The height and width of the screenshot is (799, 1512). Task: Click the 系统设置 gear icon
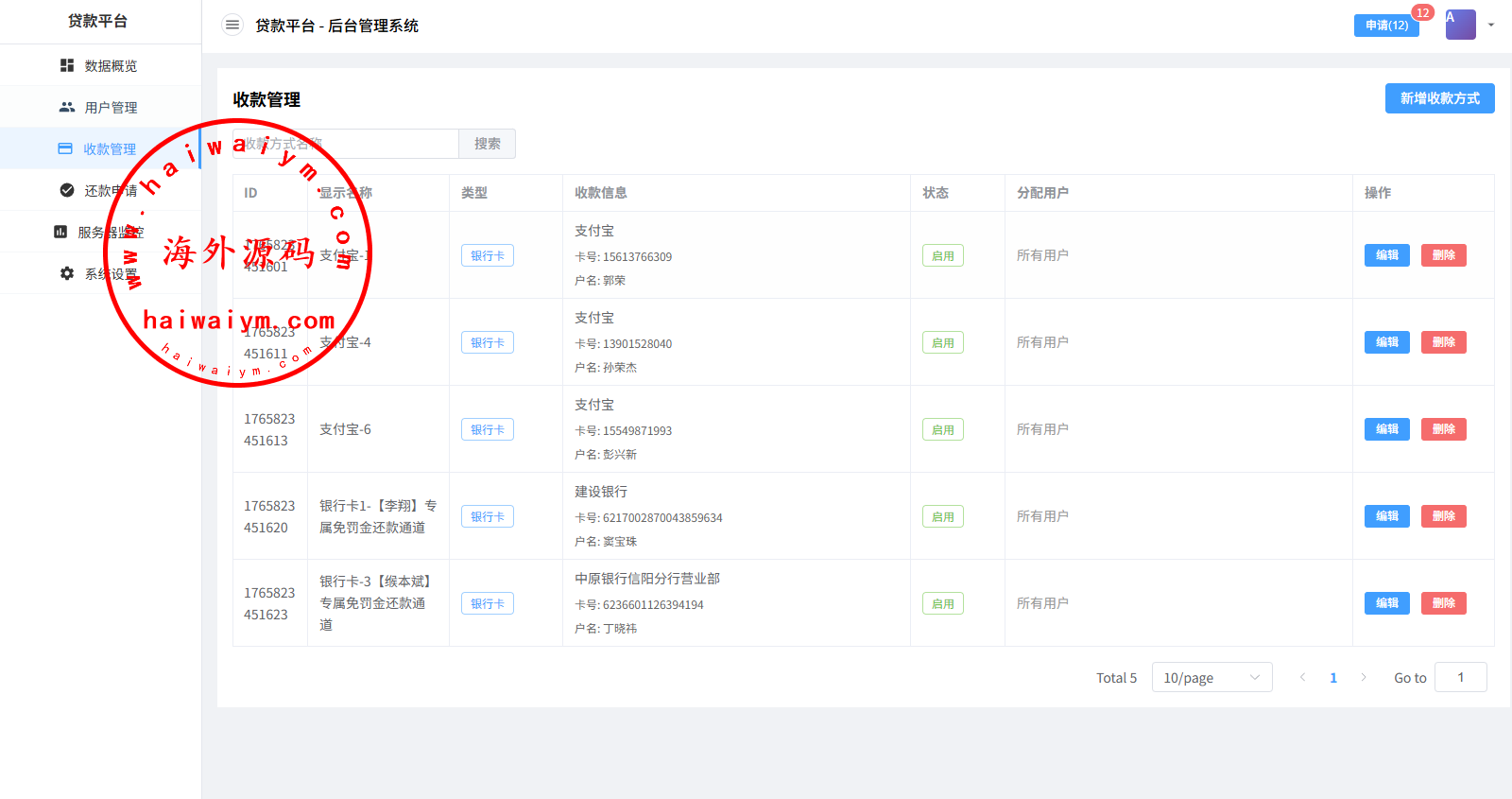click(x=67, y=273)
